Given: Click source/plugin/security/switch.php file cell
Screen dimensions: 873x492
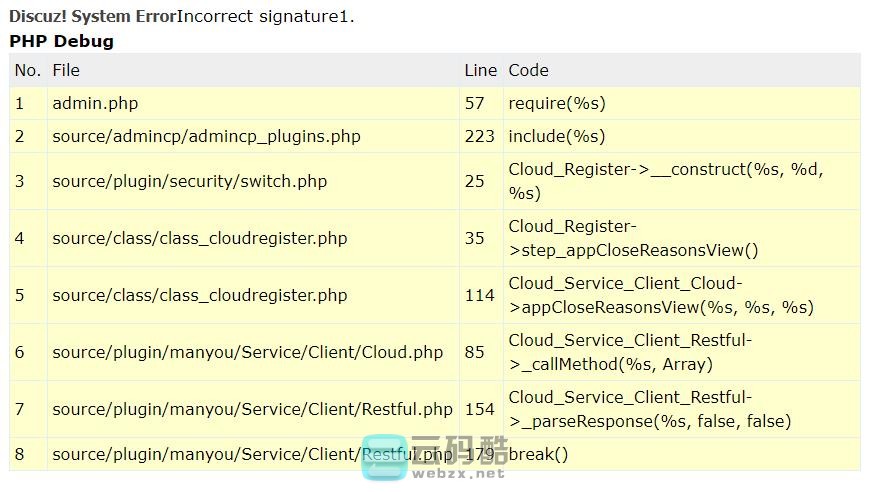Looking at the screenshot, I should pos(189,181).
